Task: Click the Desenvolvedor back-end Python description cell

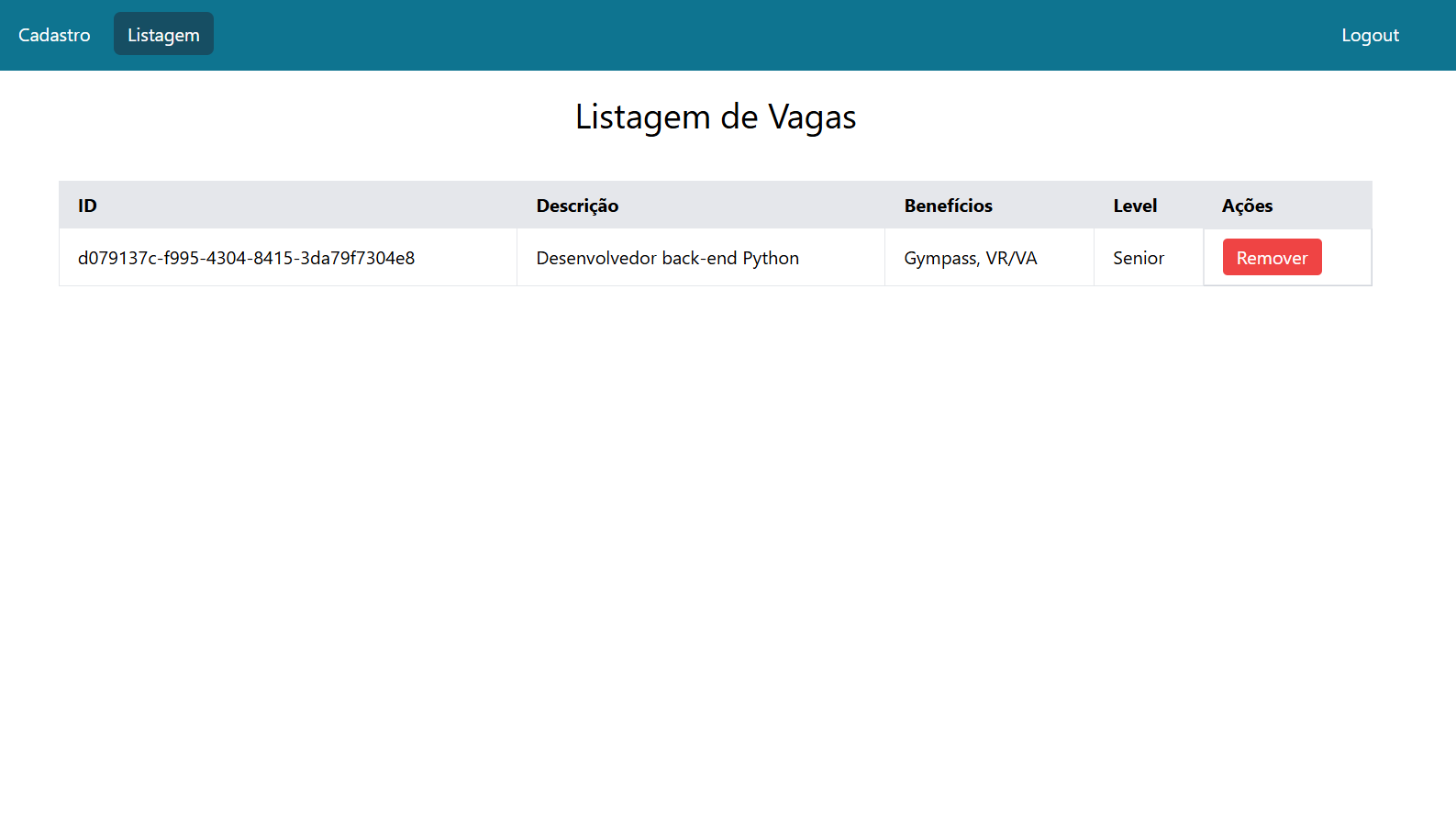Action: pos(667,258)
